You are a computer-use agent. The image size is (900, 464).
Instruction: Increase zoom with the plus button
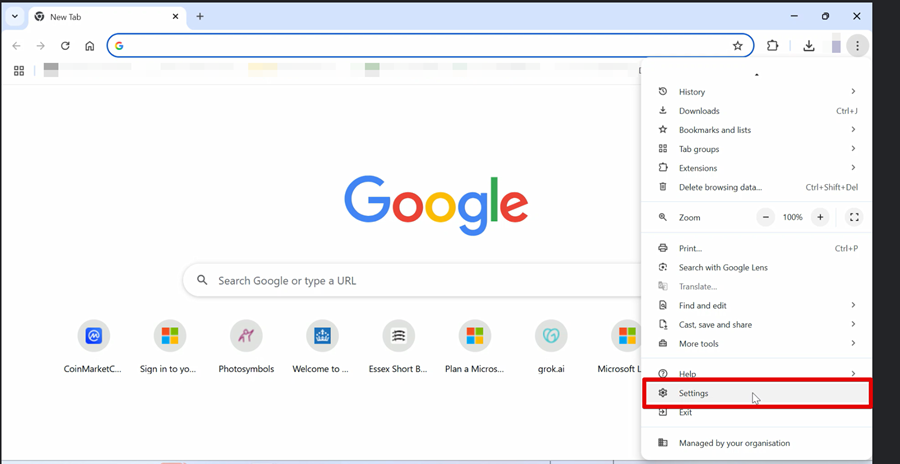click(820, 217)
